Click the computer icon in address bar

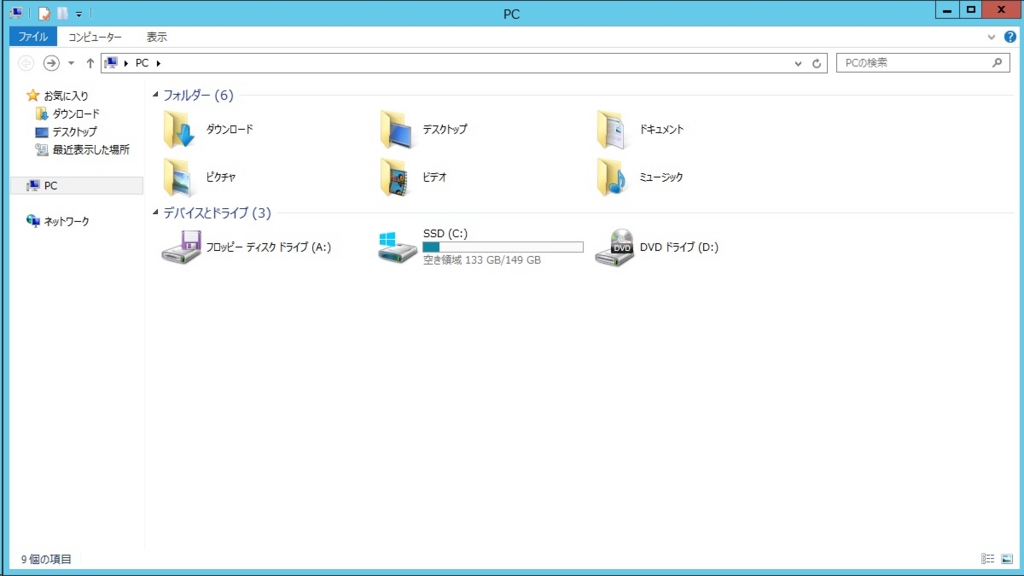tap(112, 63)
